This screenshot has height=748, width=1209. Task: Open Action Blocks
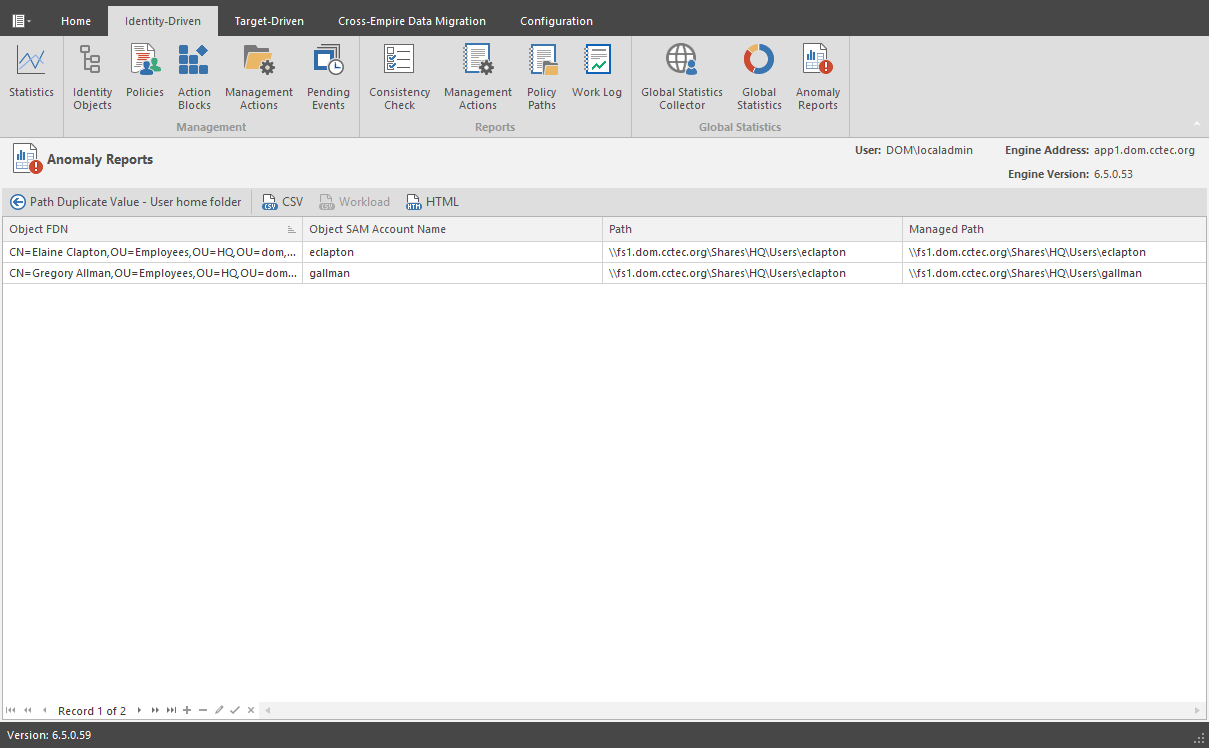pyautogui.click(x=194, y=77)
